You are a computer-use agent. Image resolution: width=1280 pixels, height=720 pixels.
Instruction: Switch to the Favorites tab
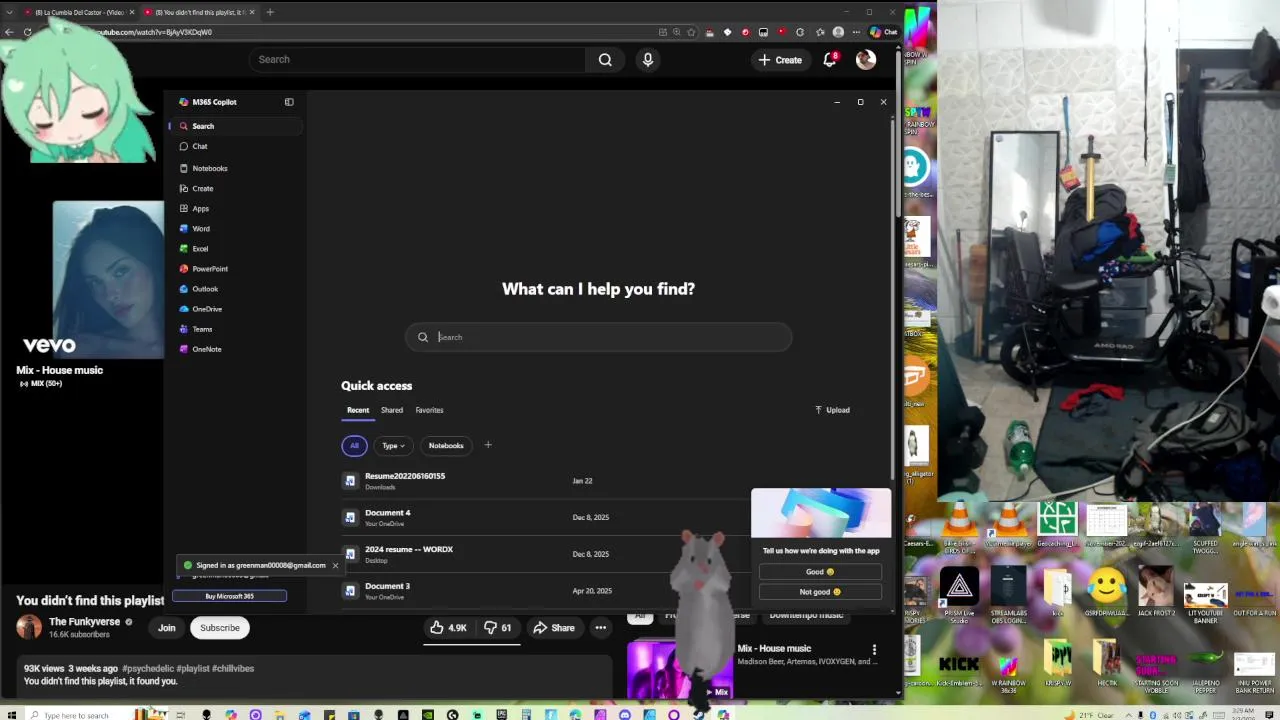click(x=429, y=410)
